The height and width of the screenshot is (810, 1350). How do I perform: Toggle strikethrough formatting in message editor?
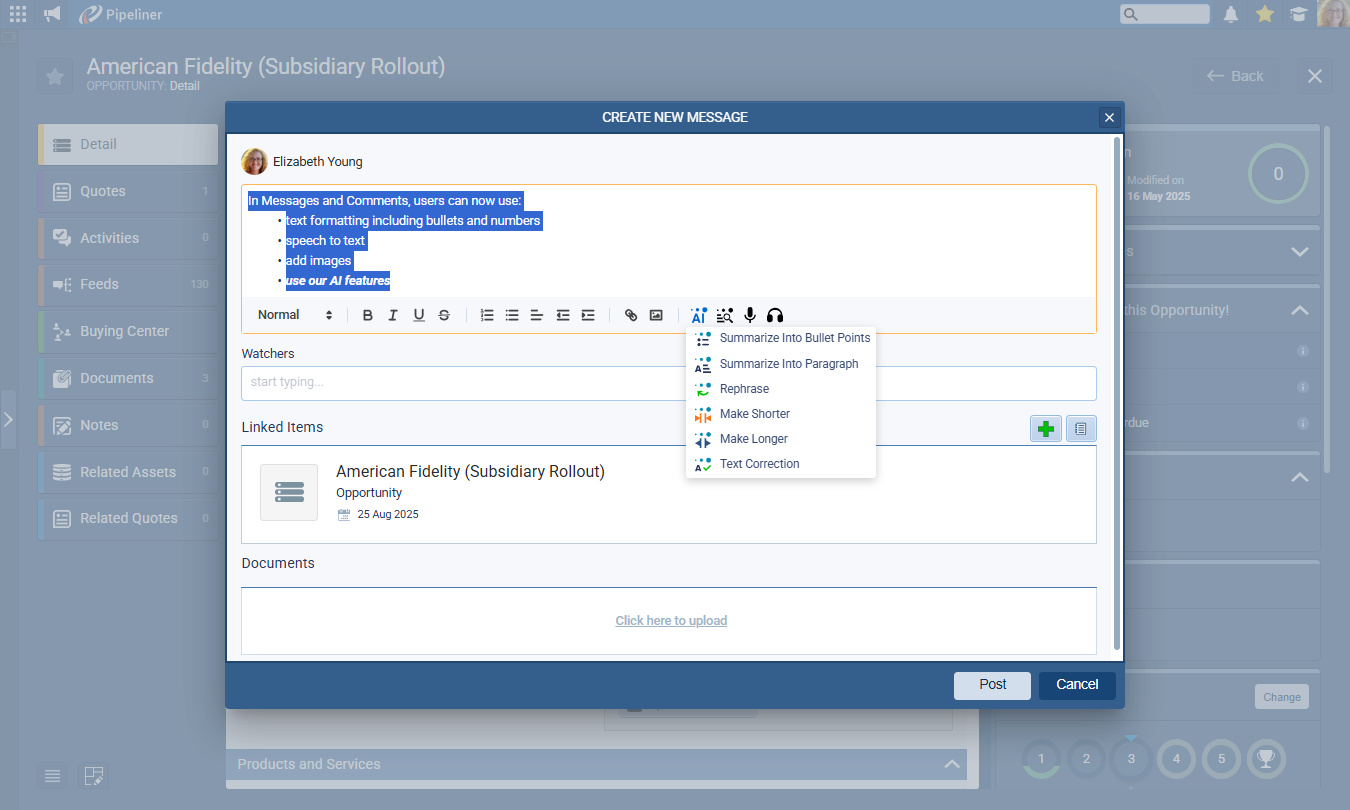[444, 315]
